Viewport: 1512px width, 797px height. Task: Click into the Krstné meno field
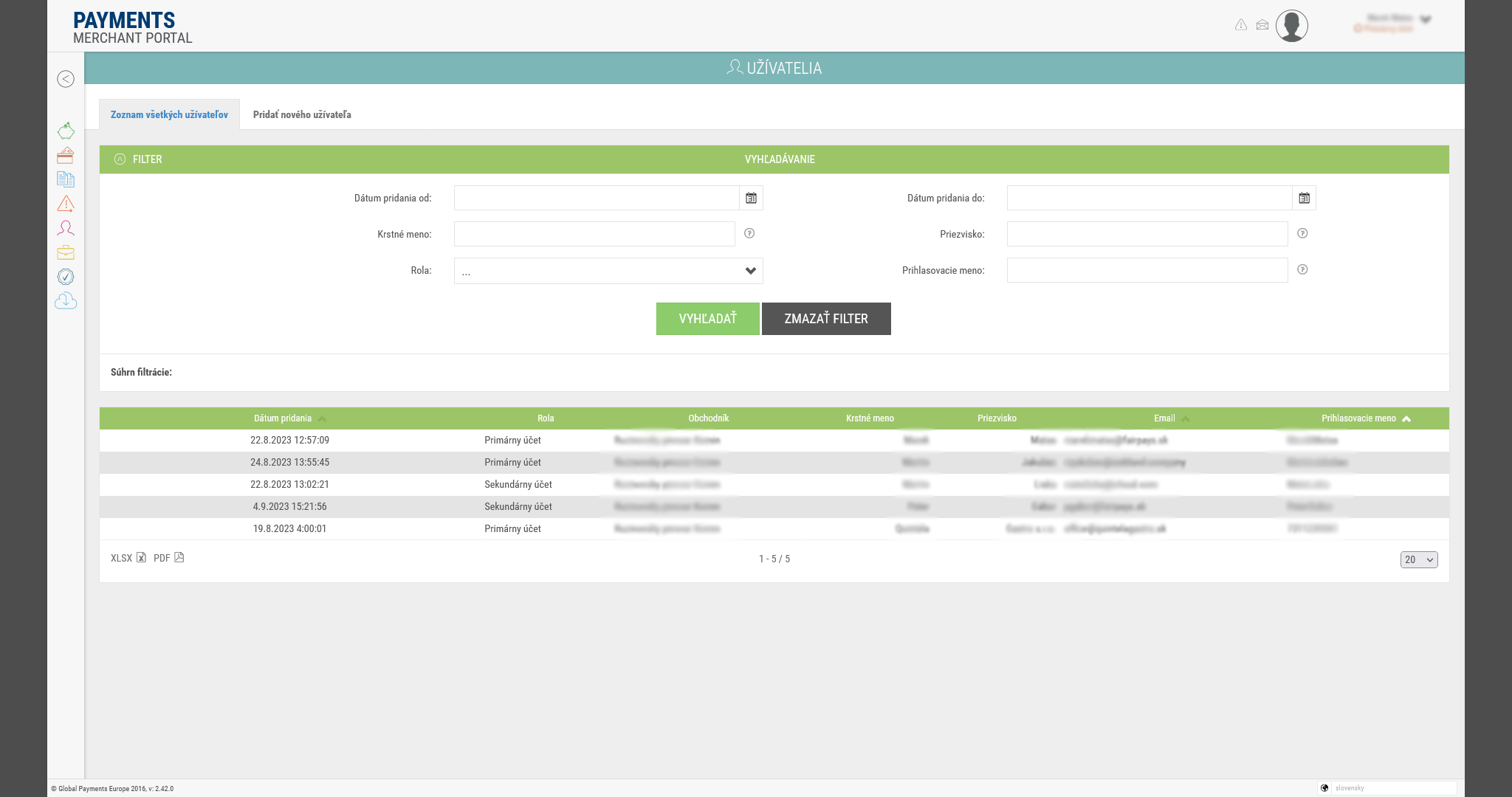tap(594, 234)
